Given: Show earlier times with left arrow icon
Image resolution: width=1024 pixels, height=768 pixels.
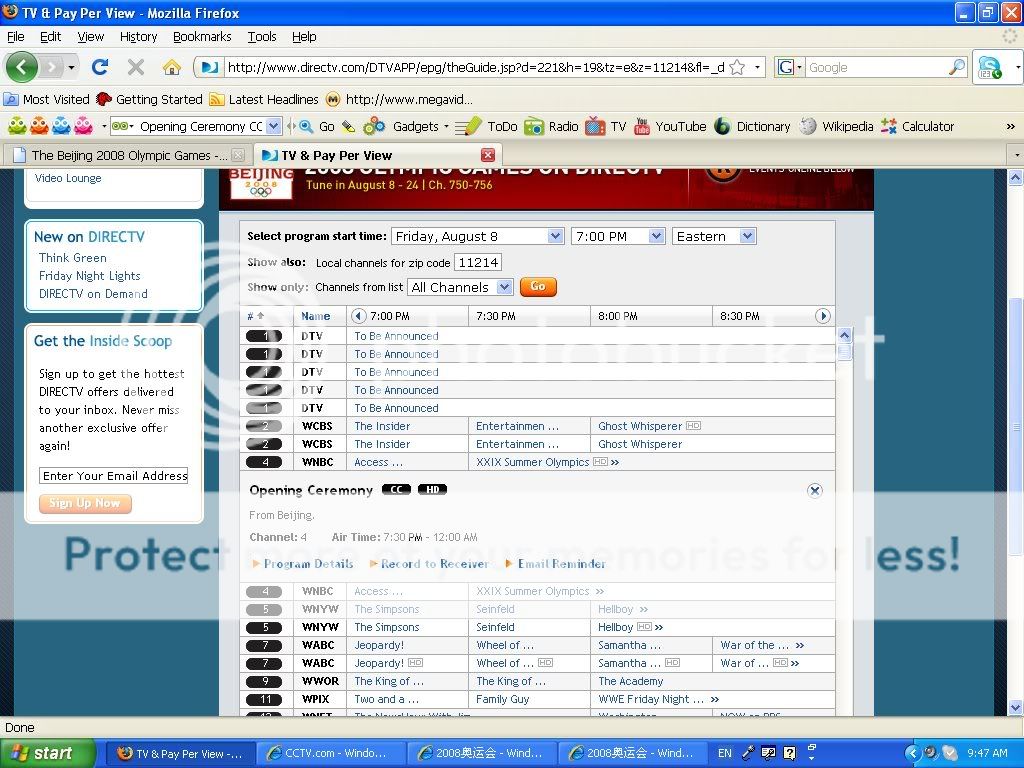Looking at the screenshot, I should click(359, 316).
